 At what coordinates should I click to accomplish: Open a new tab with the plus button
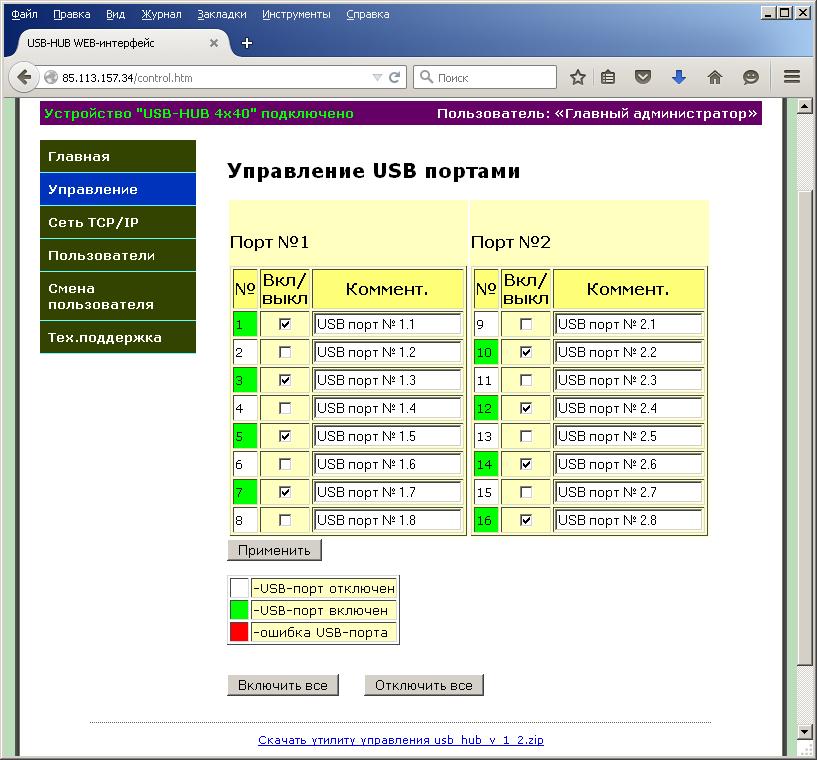(247, 43)
